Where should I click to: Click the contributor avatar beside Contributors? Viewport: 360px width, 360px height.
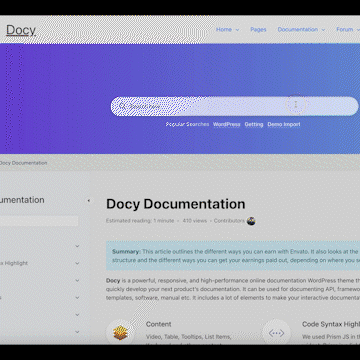251,221
